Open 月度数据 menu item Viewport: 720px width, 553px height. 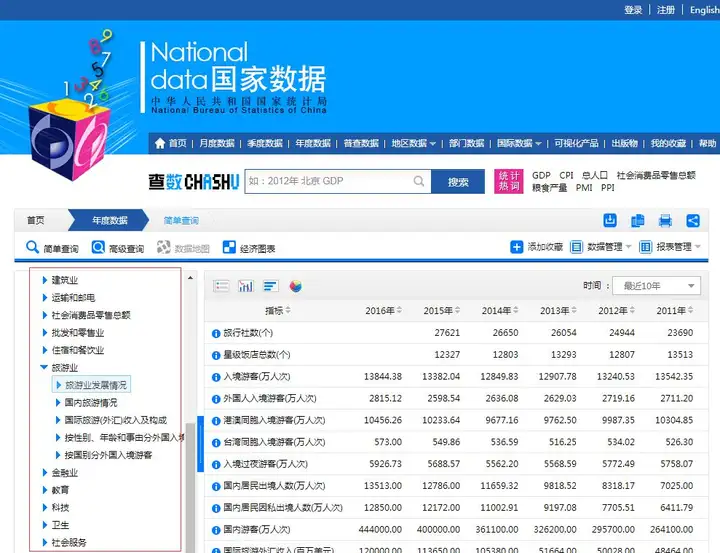(x=217, y=143)
